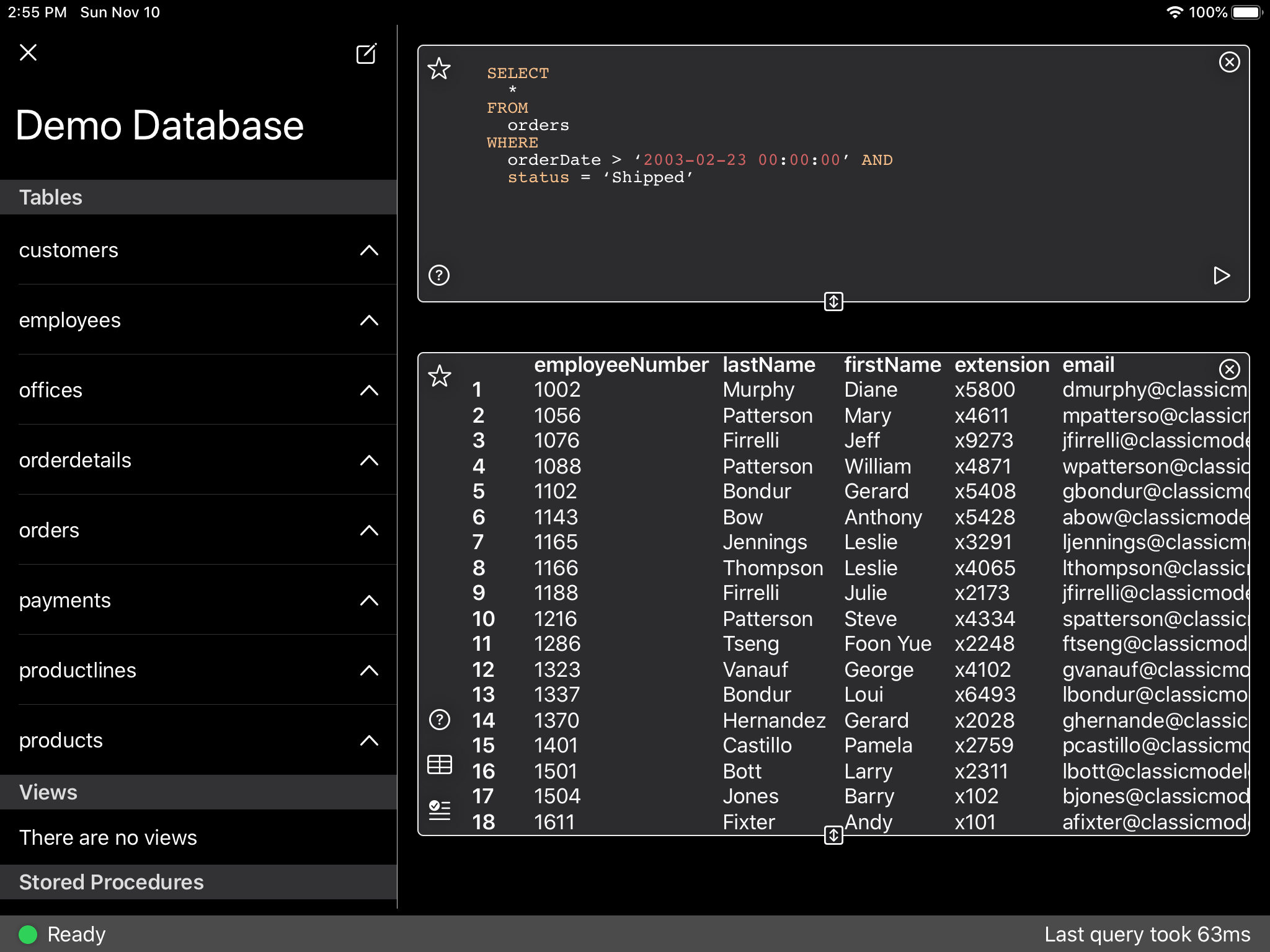Open help for the query editor
The height and width of the screenshot is (952, 1270).
tap(439, 275)
